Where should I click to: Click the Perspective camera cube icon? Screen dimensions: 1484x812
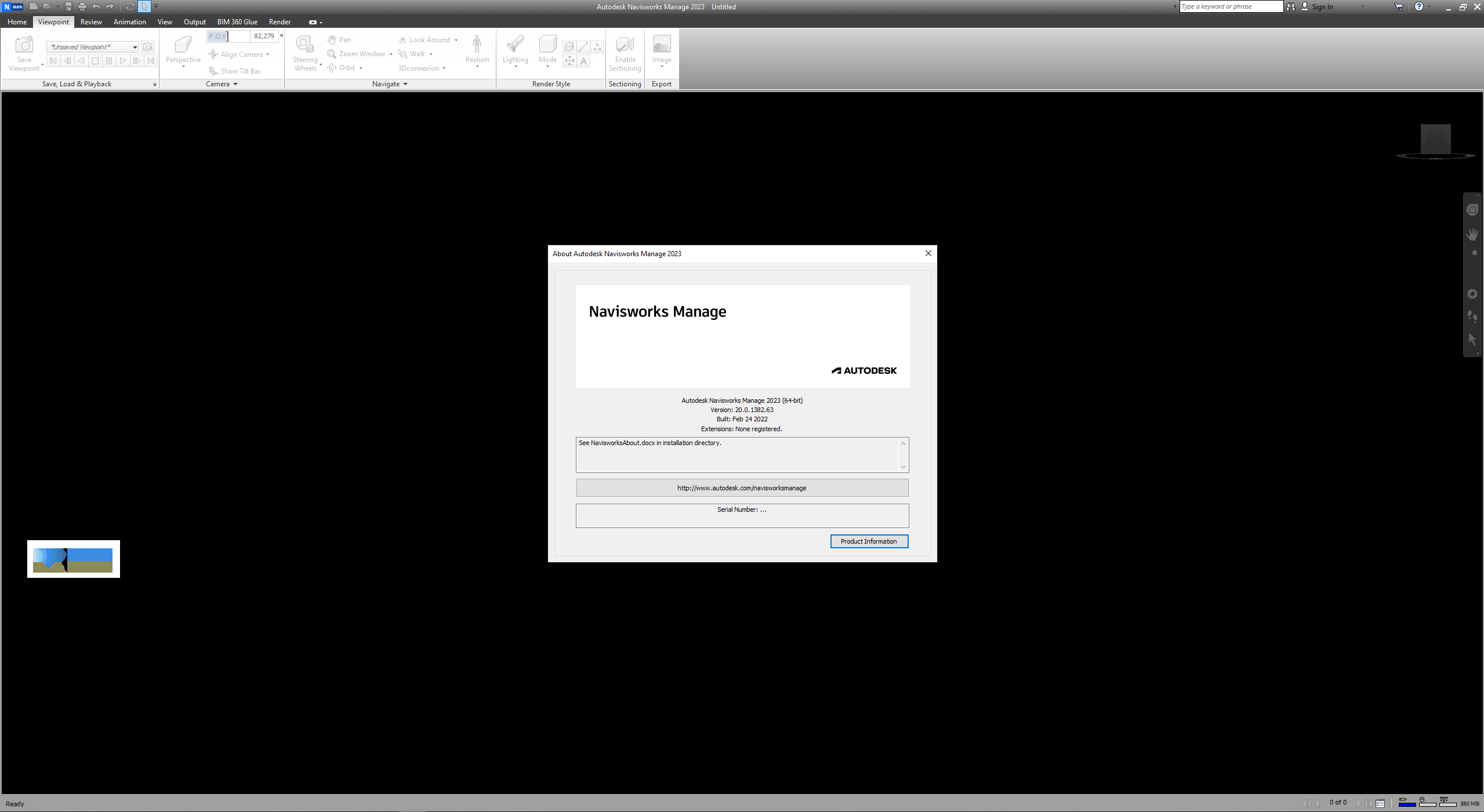(x=183, y=45)
